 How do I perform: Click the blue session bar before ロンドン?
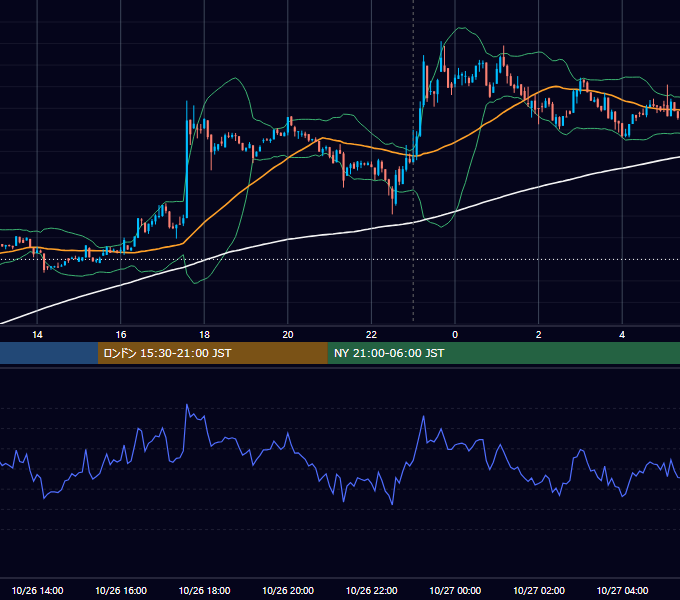coord(49,353)
